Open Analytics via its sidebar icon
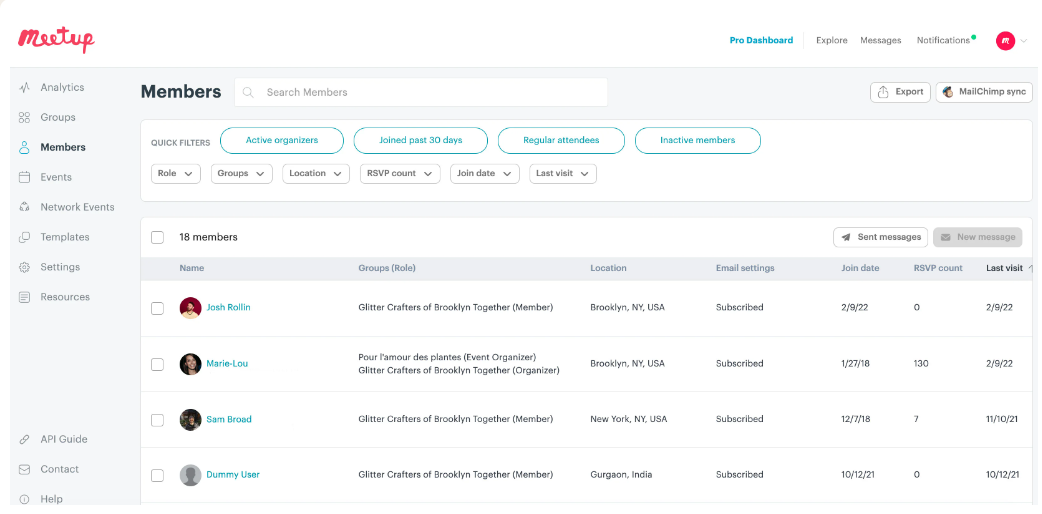 (24, 88)
